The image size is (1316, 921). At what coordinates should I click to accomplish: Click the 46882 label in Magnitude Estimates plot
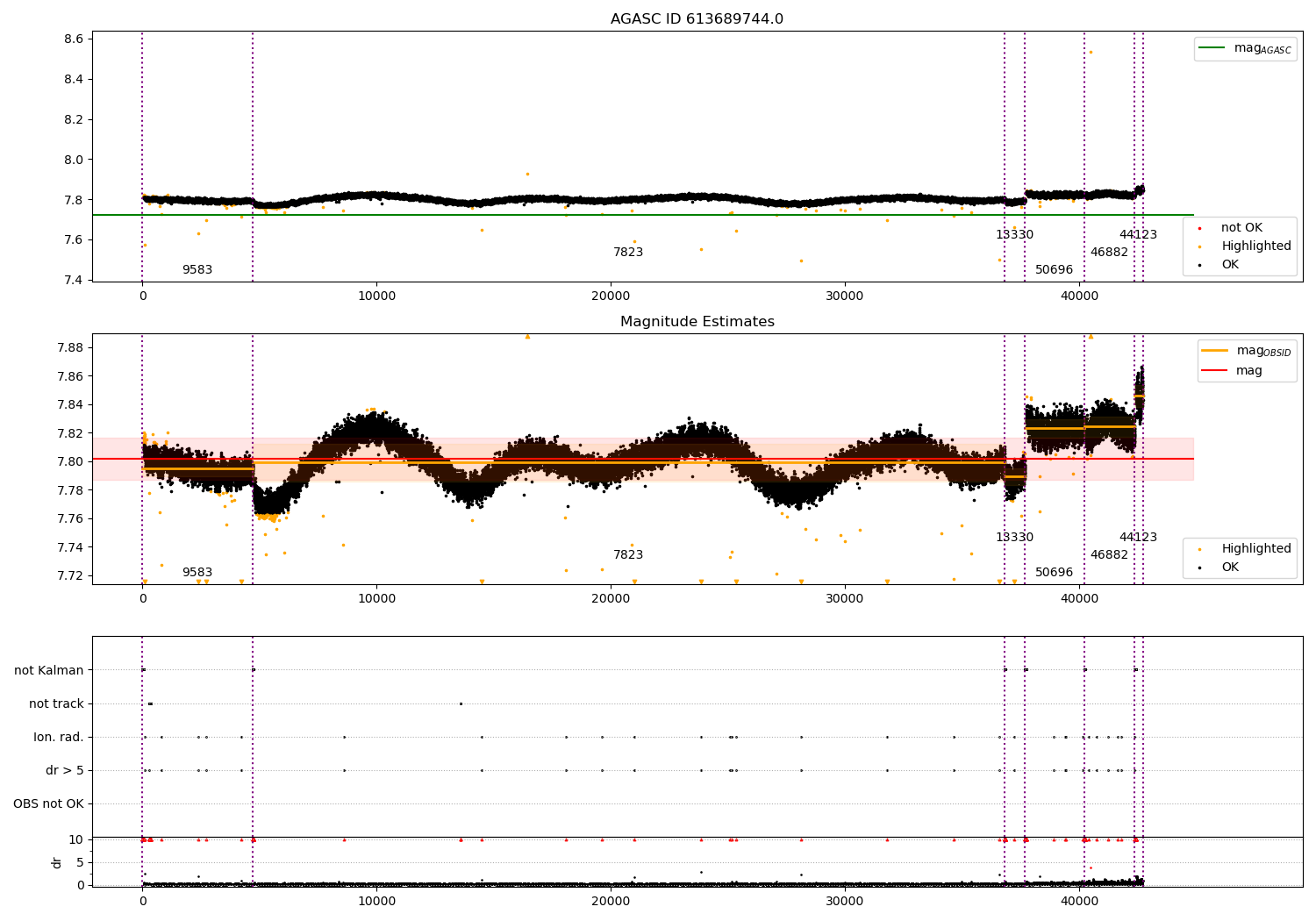point(1109,555)
